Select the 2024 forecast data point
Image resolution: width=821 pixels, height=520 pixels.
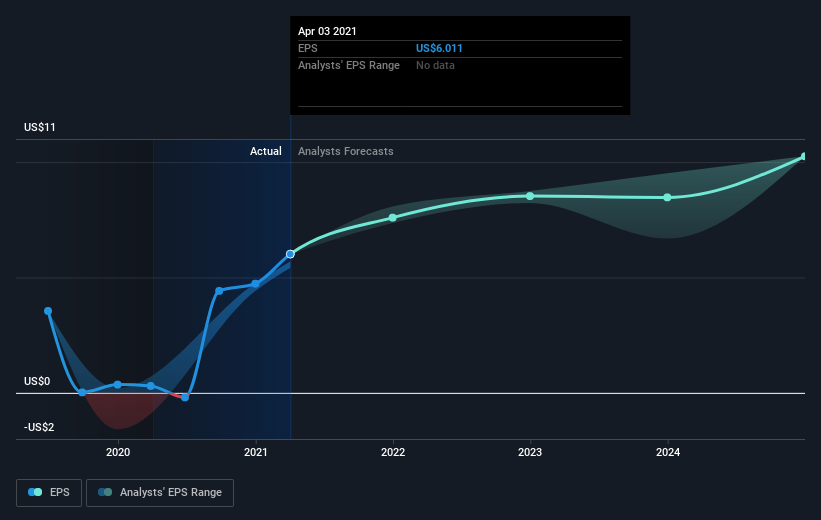[x=667, y=197]
